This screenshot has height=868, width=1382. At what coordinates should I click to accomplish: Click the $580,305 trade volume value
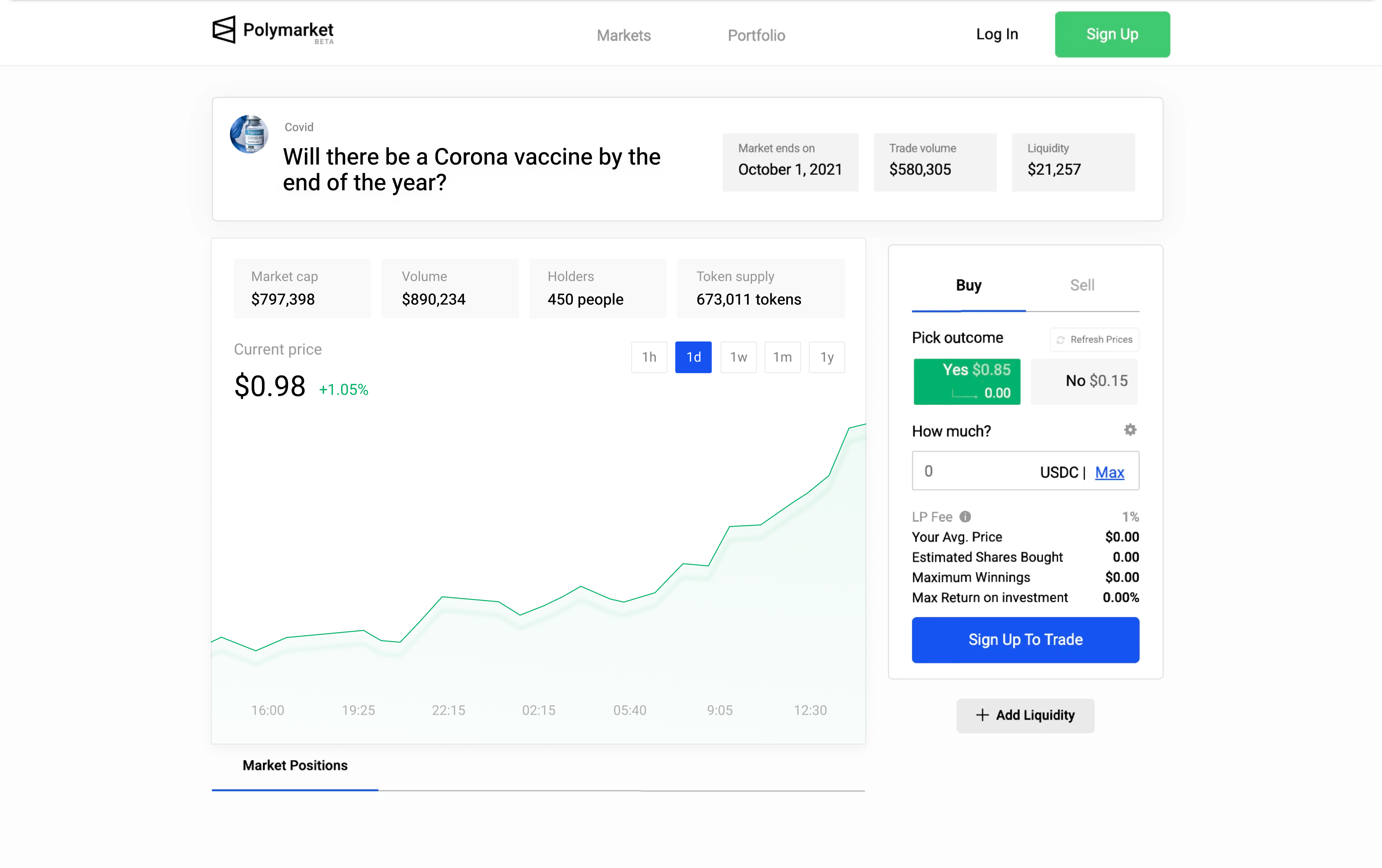pos(920,169)
